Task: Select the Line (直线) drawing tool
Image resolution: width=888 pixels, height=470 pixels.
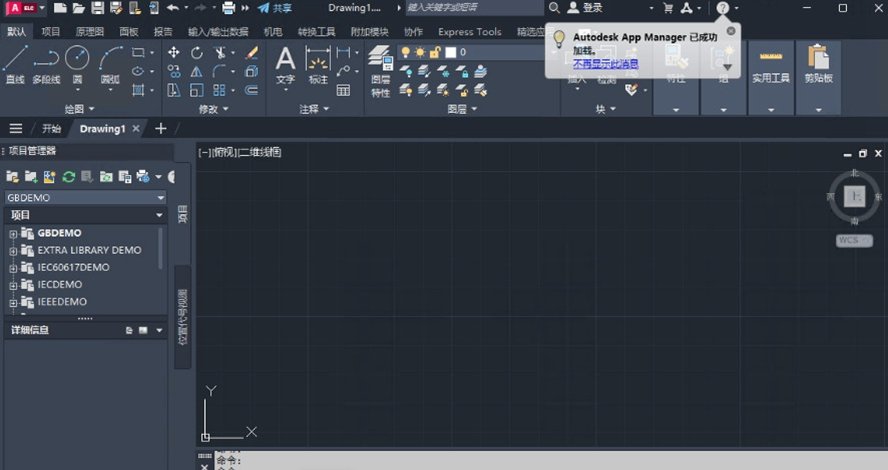Action: click(15, 65)
